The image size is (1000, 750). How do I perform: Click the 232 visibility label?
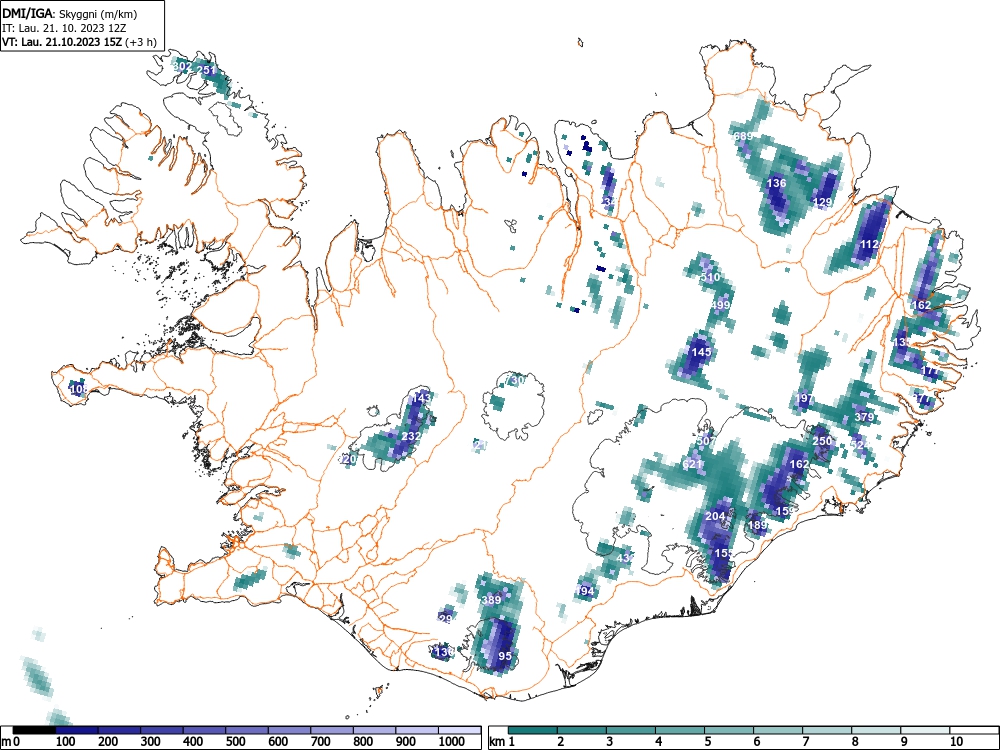click(411, 436)
